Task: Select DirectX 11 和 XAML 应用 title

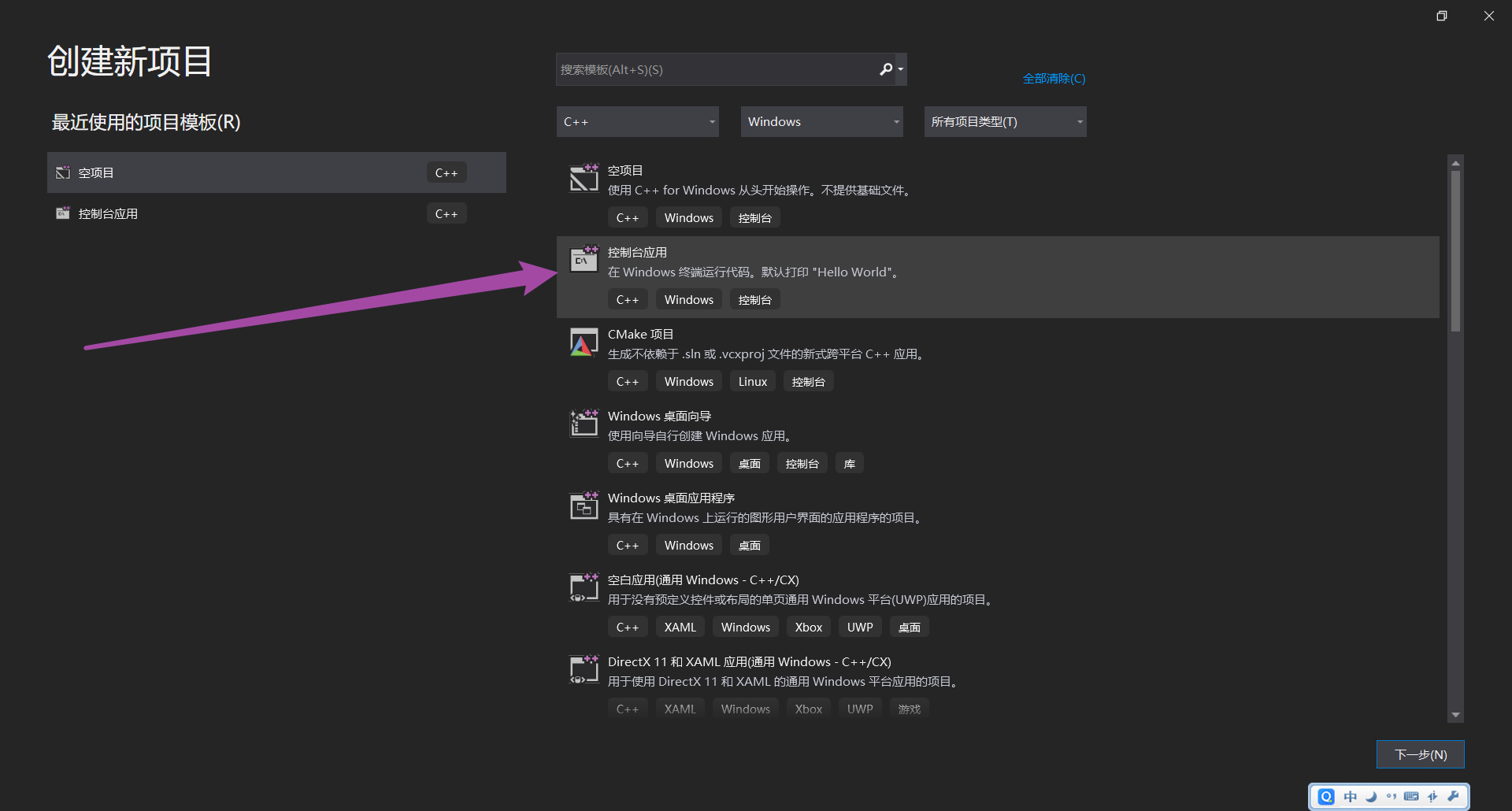Action: (x=749, y=661)
